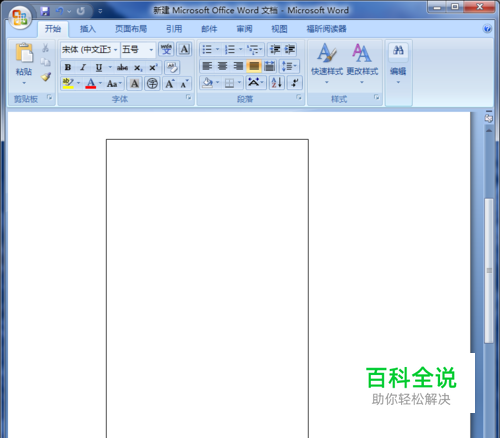Apply strikethrough formatting
500x438 pixels.
pos(122,68)
